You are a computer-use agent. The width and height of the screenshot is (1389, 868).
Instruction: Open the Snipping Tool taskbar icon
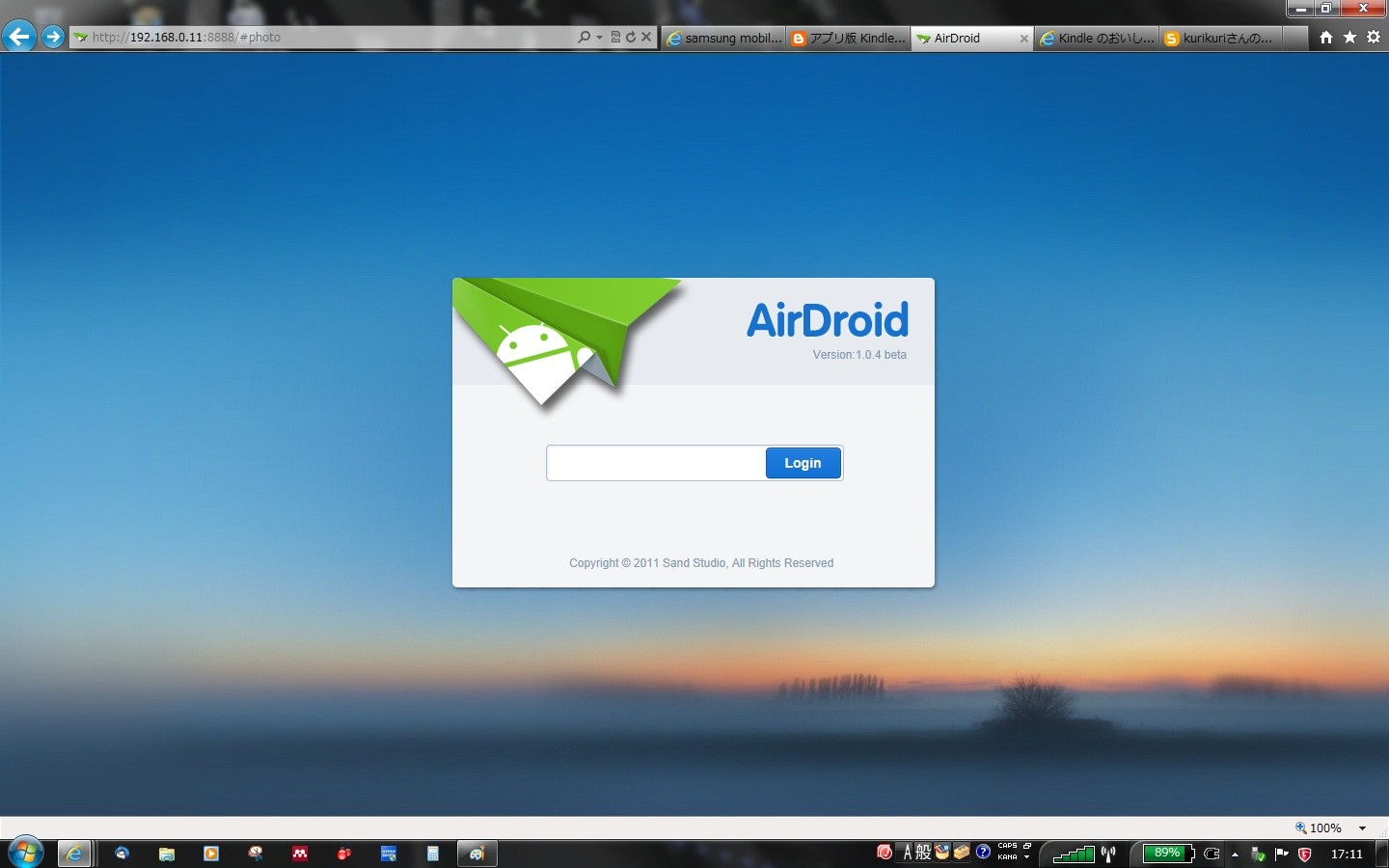[256, 854]
